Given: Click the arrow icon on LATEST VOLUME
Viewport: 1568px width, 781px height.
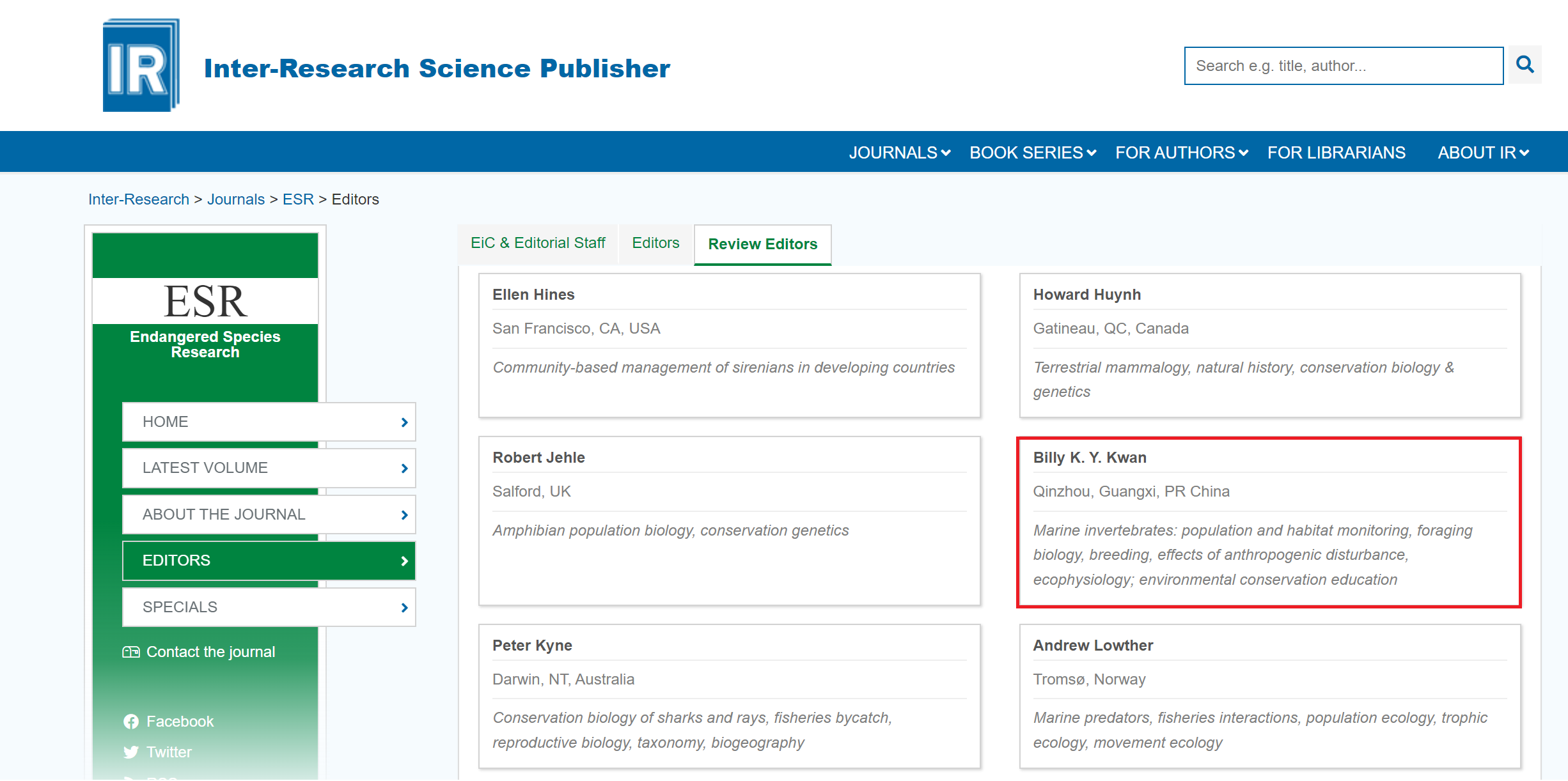Looking at the screenshot, I should (404, 468).
